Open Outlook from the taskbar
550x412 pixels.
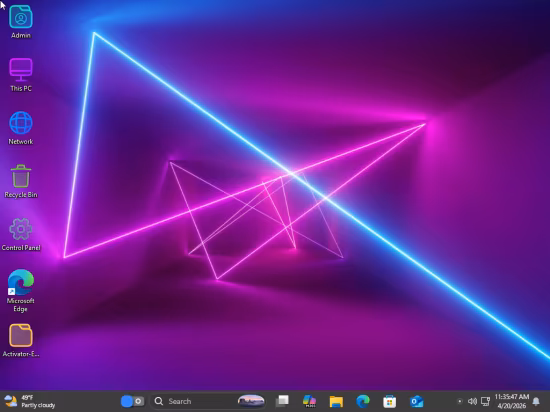[416, 401]
